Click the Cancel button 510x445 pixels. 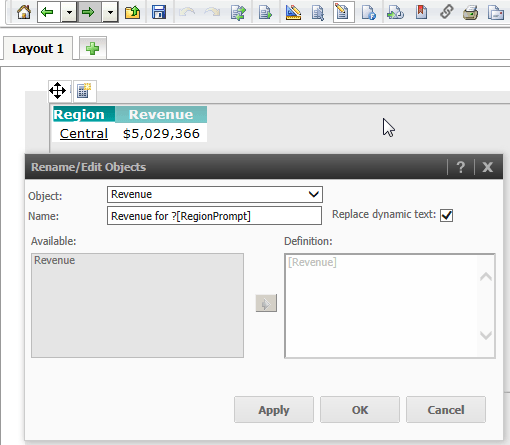click(446, 410)
